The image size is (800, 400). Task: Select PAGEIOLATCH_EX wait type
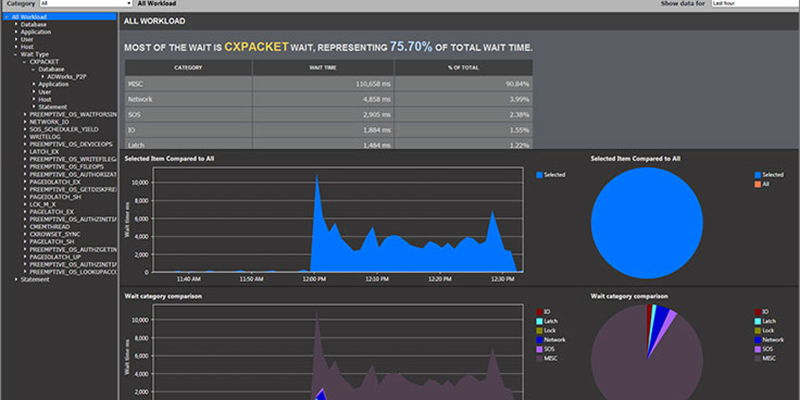tap(55, 182)
